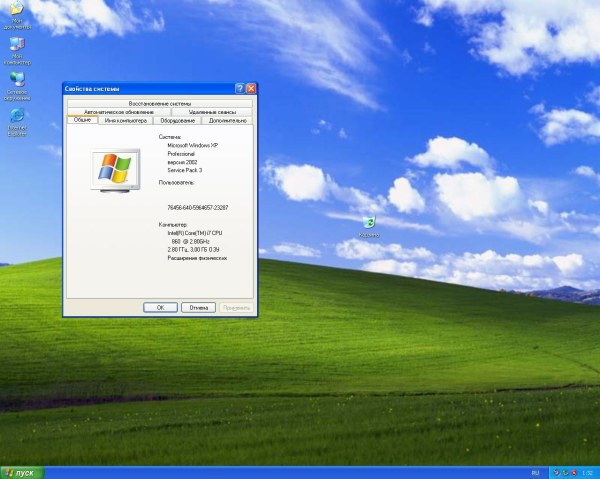
Task: Go to the Удаленные сеансы tab
Action: [212, 112]
